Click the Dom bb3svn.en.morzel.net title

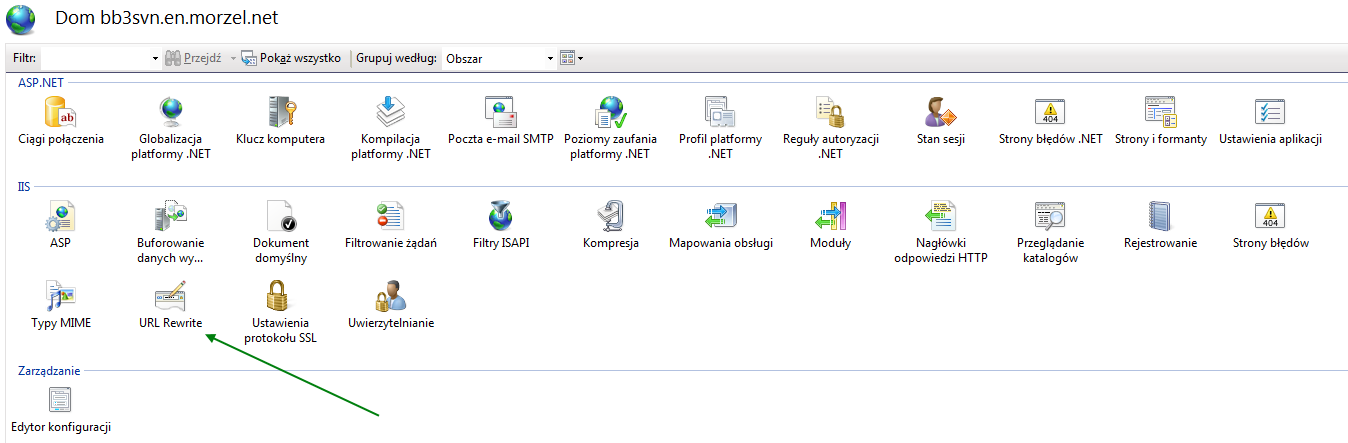[x=167, y=17]
